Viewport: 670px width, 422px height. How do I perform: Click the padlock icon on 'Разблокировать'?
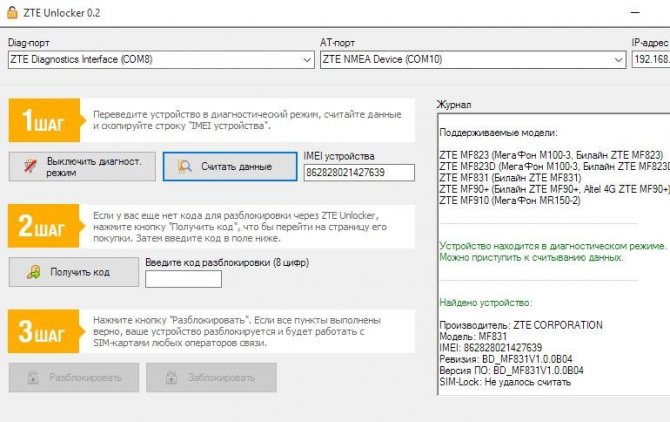click(x=33, y=377)
